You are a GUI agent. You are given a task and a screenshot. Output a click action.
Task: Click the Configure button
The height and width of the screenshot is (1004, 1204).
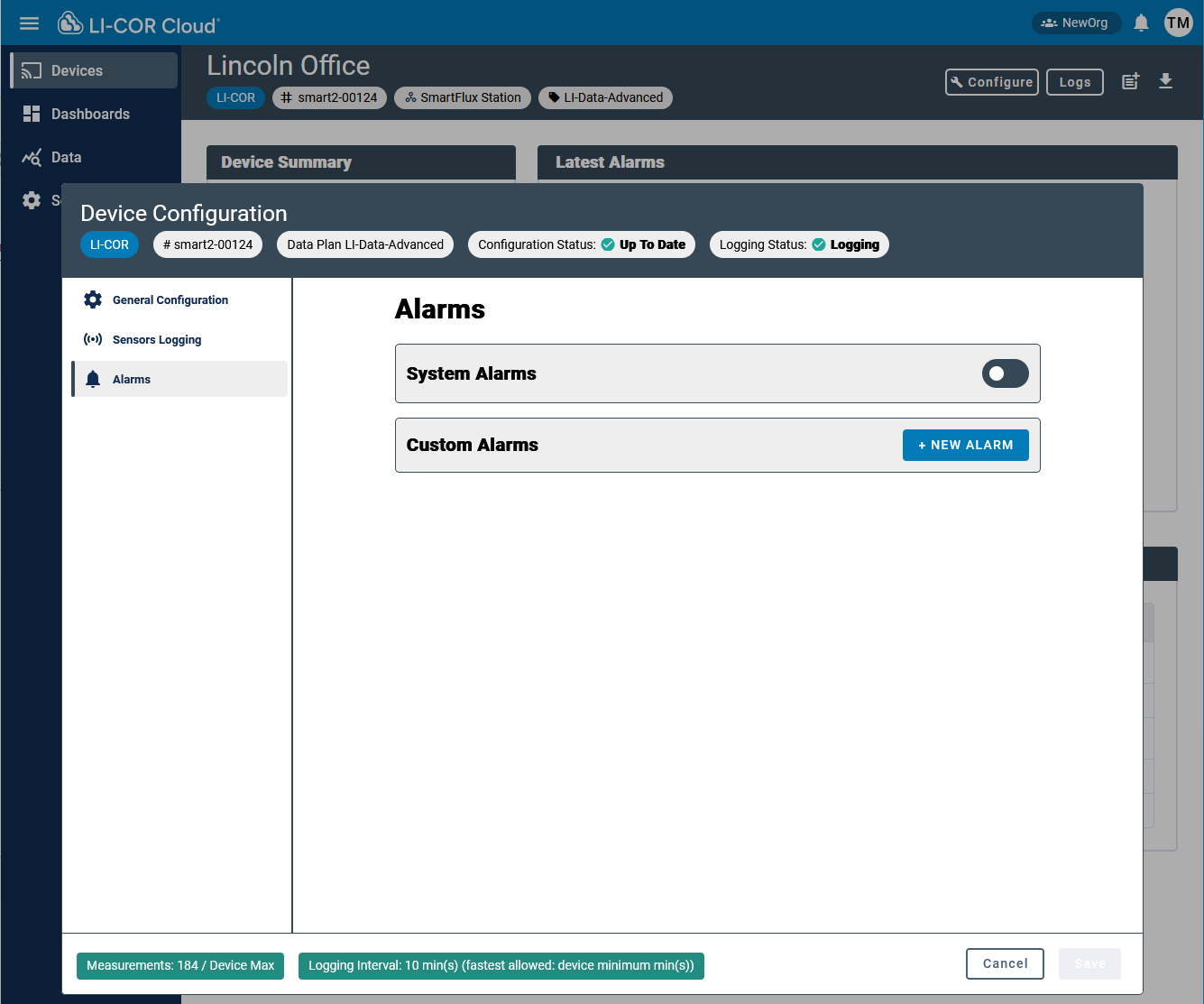coord(992,82)
